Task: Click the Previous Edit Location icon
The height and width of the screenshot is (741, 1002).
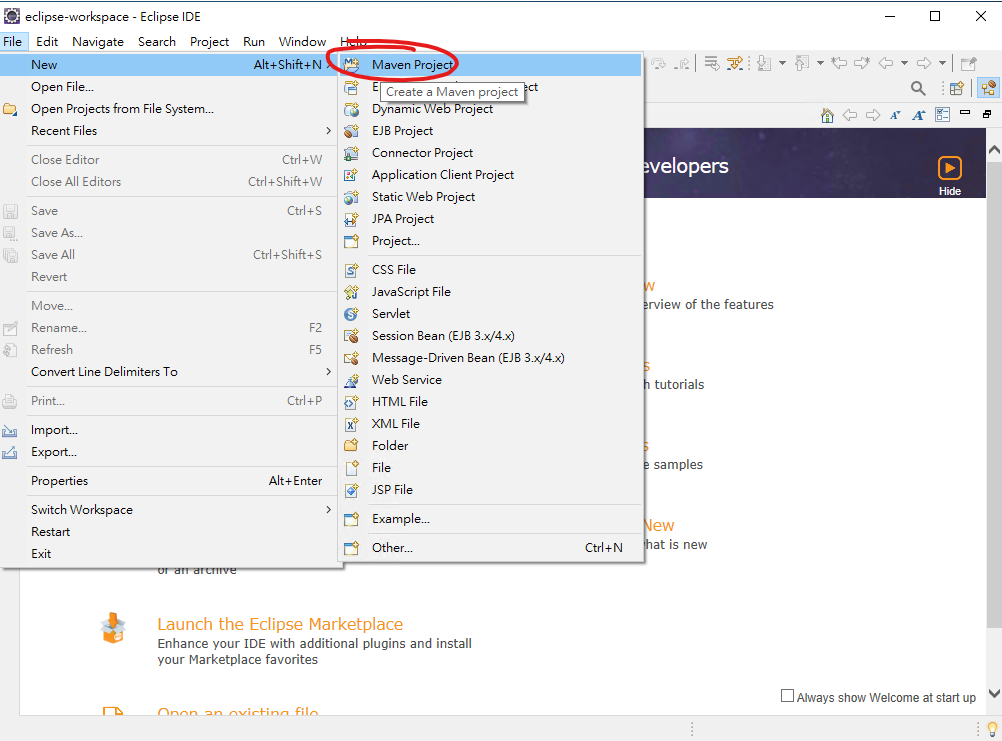Action: (x=839, y=63)
